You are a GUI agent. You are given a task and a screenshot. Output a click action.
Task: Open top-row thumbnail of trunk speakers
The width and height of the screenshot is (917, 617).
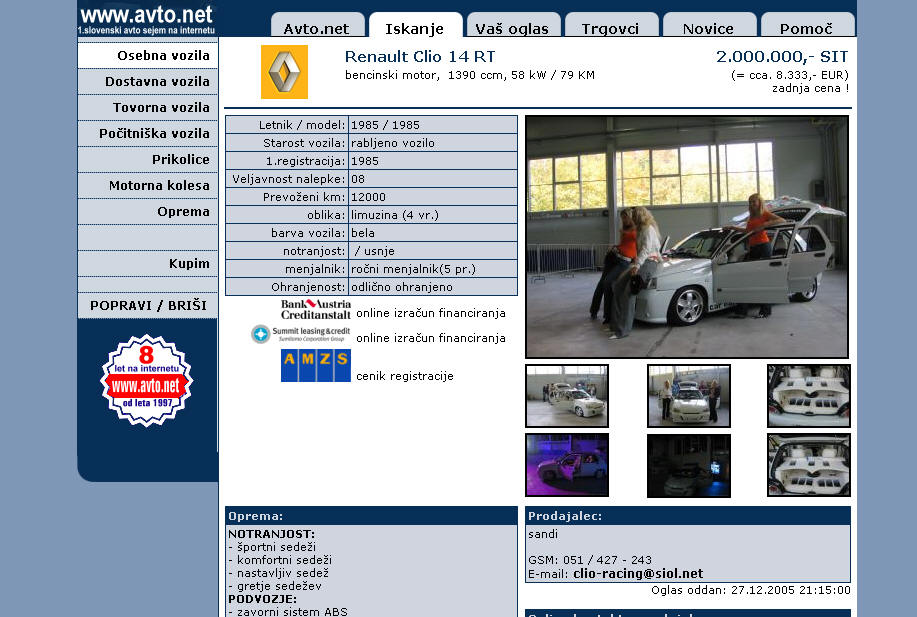[809, 396]
